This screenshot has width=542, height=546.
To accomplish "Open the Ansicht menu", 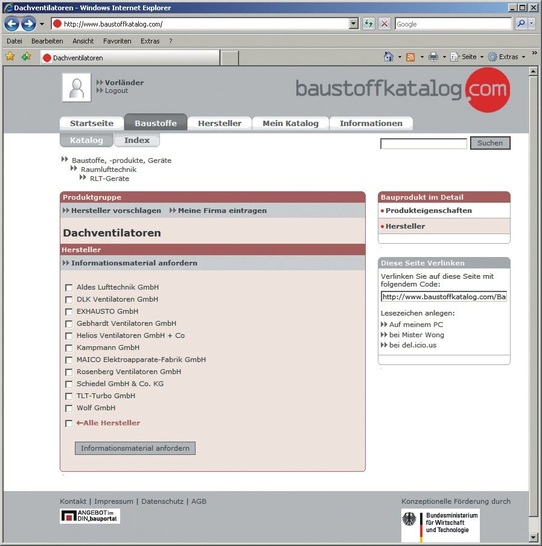I will coord(83,41).
